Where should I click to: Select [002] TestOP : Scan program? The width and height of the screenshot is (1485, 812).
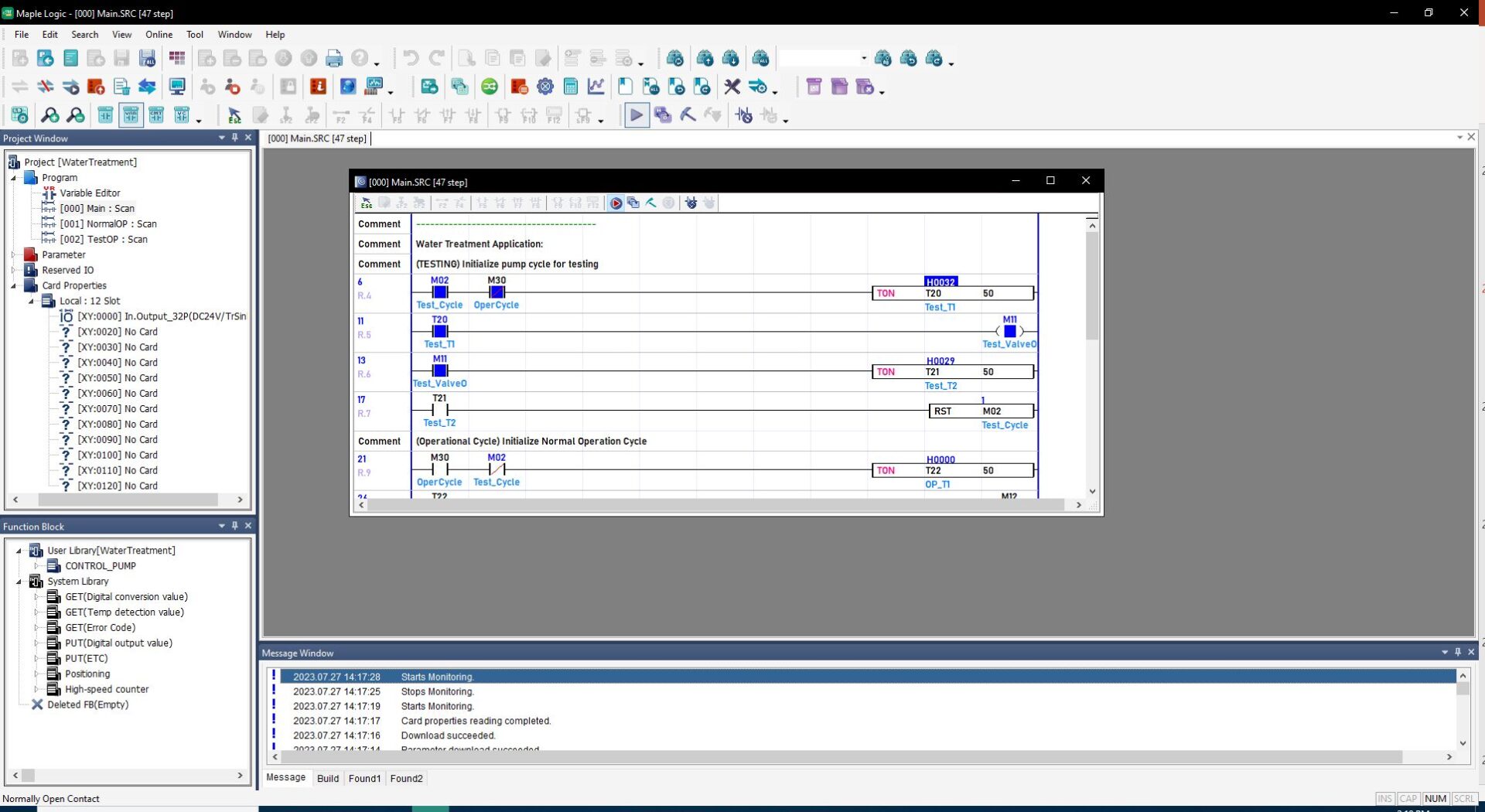point(104,239)
